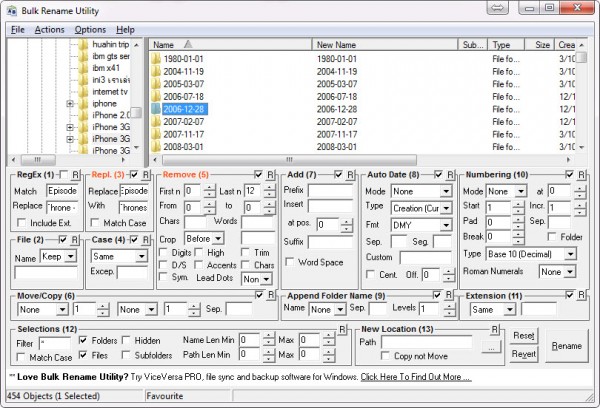Open the Options menu

click(90, 30)
